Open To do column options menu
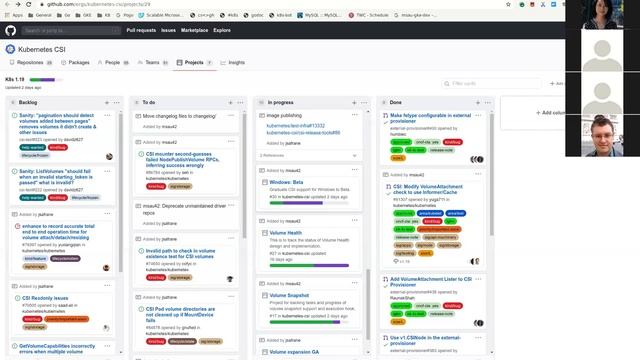This screenshot has width=640, height=360. 240,102
